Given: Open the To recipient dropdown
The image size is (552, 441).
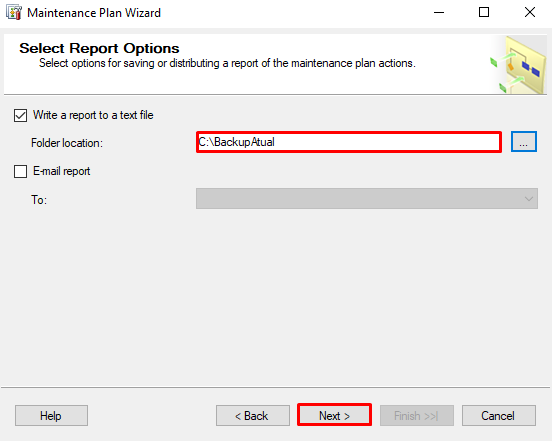Looking at the screenshot, I should (367, 199).
